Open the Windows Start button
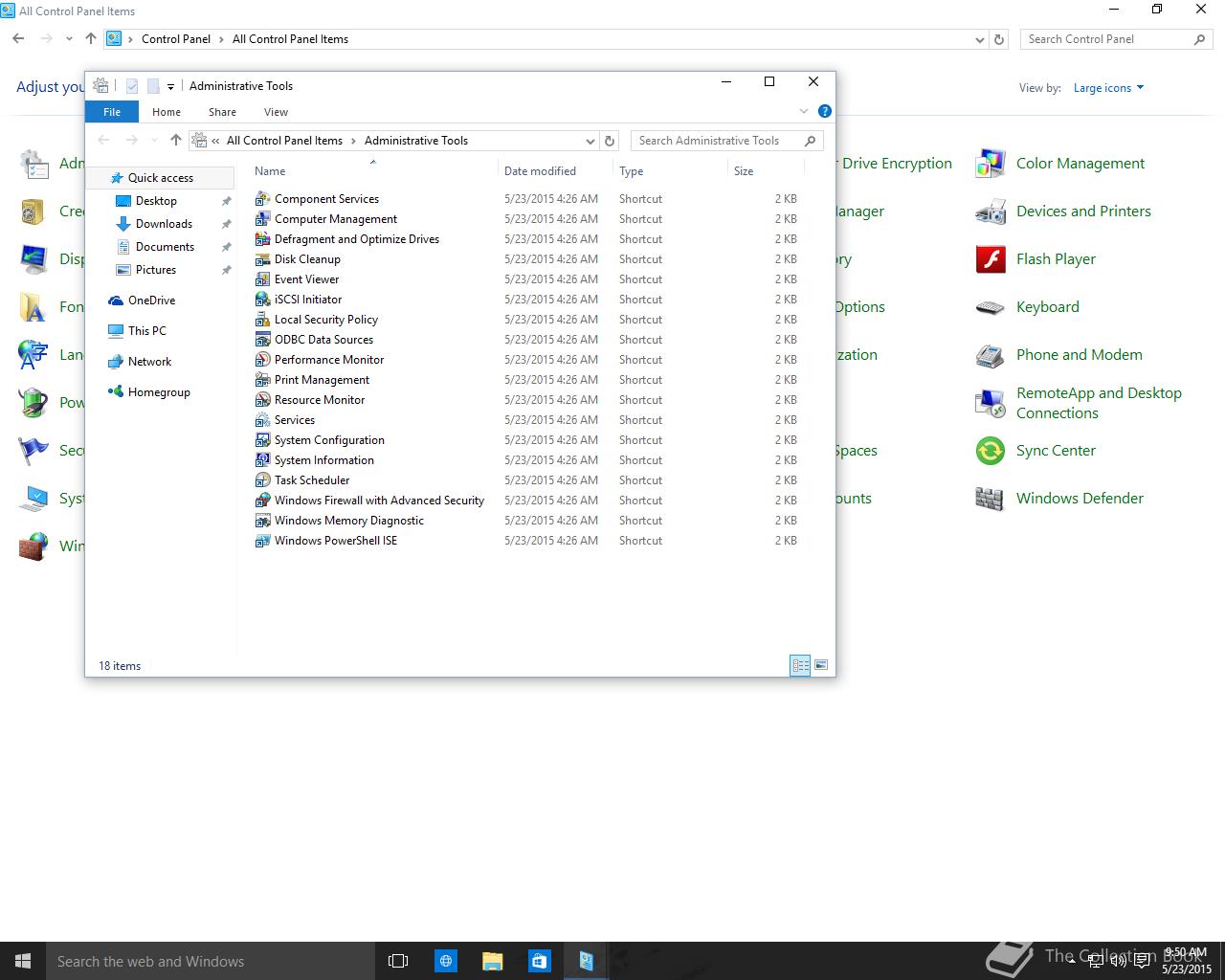This screenshot has height=980, width=1225. click(23, 961)
